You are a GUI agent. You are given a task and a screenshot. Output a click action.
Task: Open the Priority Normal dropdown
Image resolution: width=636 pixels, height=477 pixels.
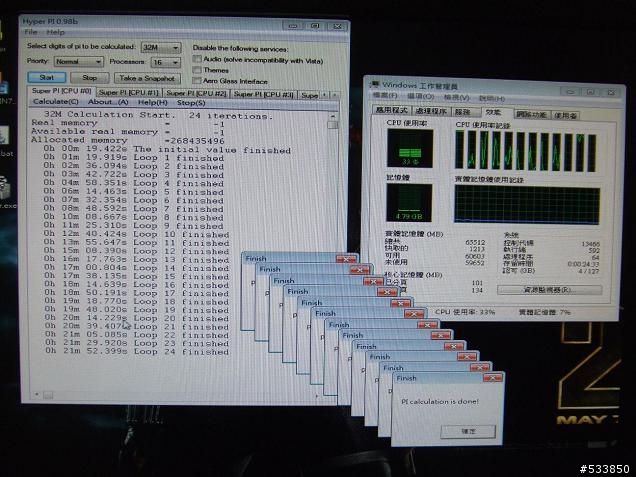(x=78, y=62)
